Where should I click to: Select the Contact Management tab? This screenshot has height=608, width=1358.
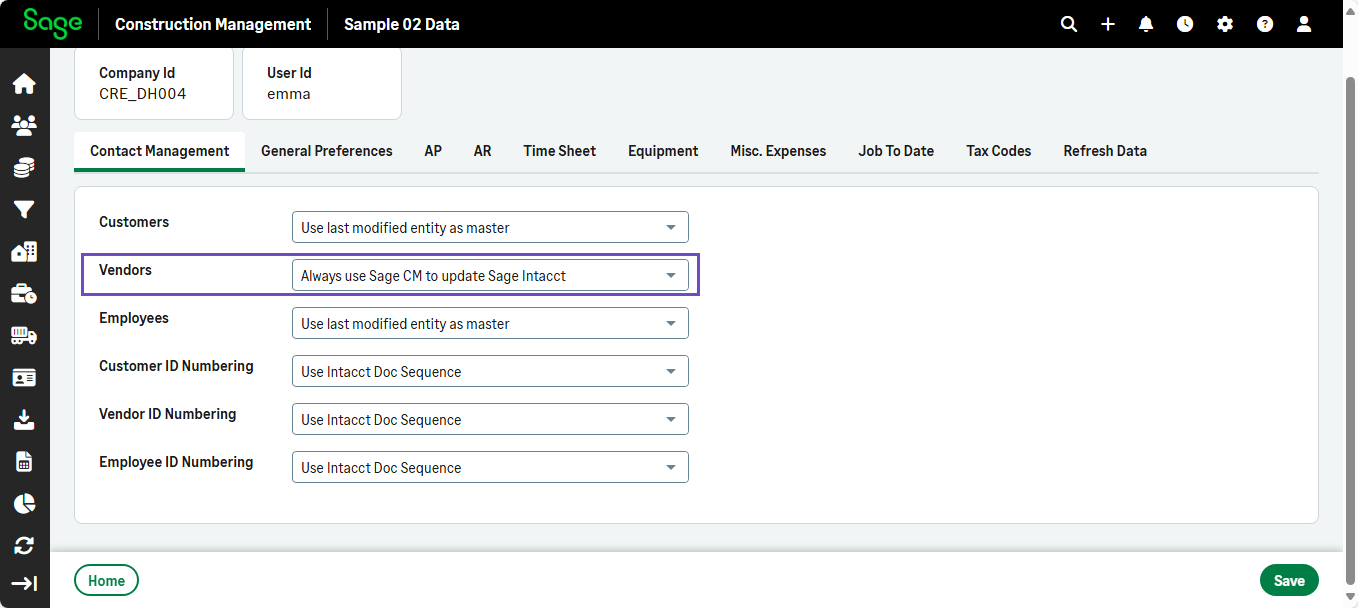tap(160, 151)
